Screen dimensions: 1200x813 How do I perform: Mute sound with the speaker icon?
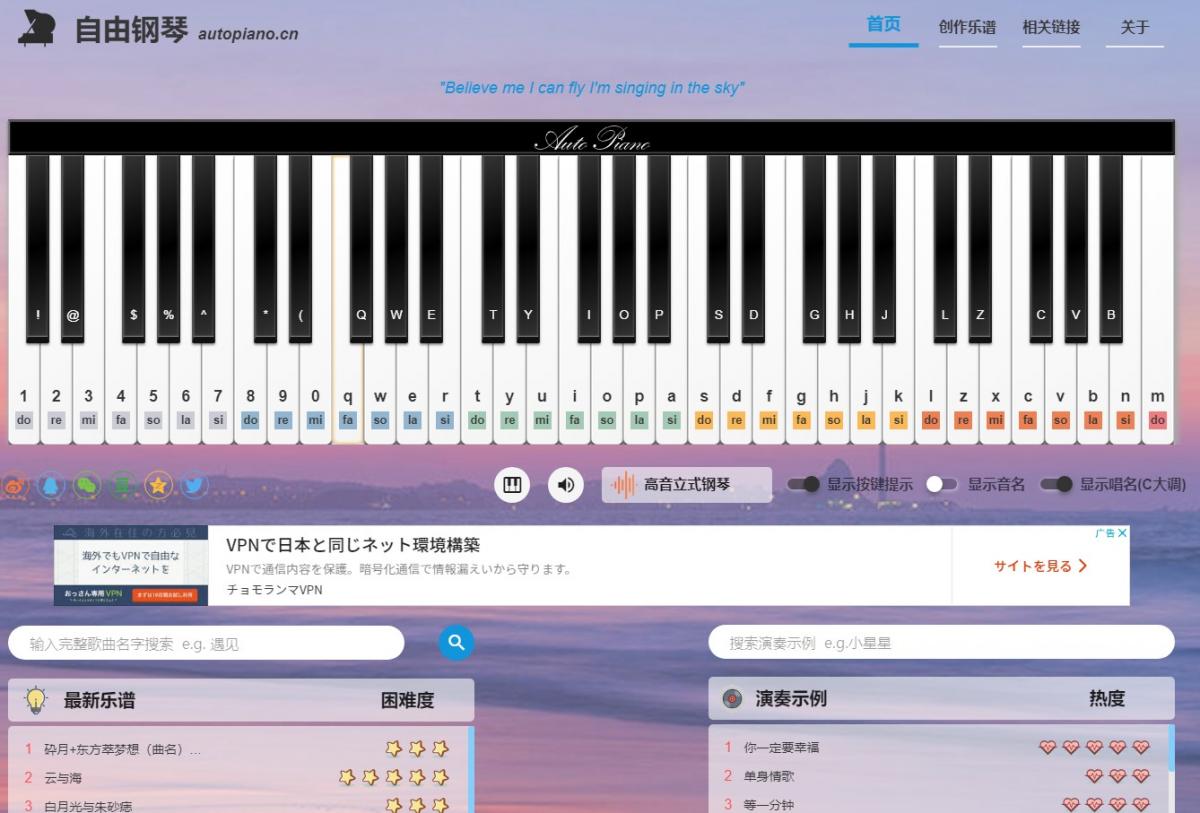566,485
